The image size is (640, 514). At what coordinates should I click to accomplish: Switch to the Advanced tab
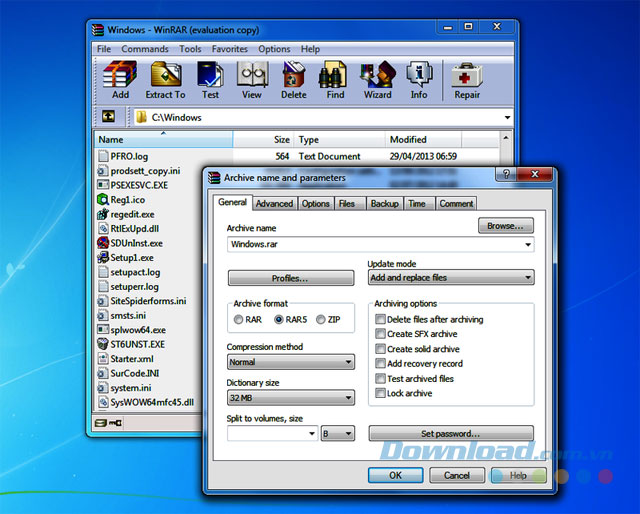[274, 203]
